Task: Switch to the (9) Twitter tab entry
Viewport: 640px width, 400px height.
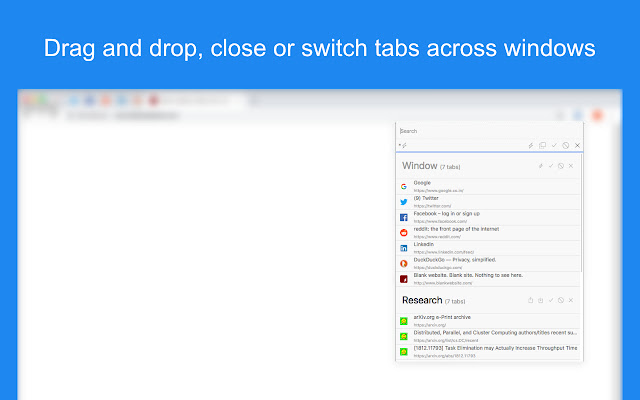Action: coord(488,202)
